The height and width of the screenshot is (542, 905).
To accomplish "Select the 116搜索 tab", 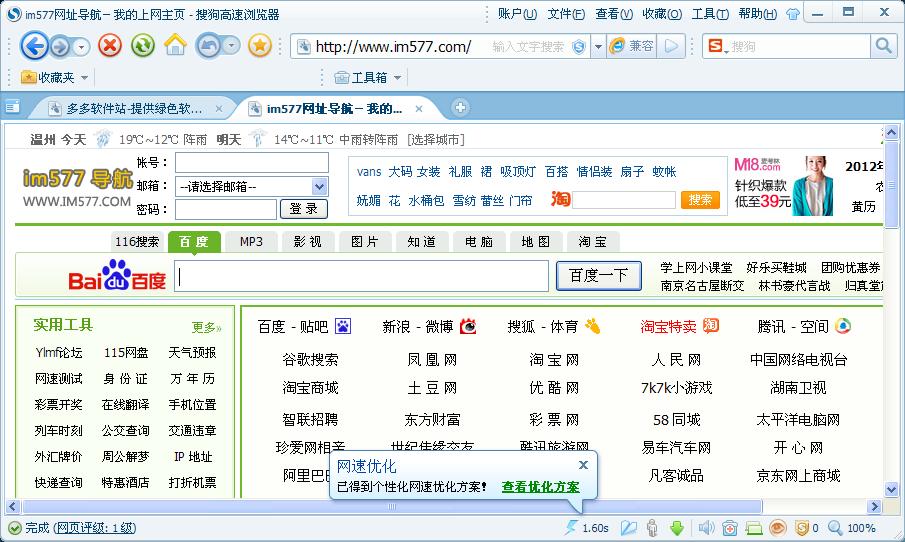I will 137,242.
